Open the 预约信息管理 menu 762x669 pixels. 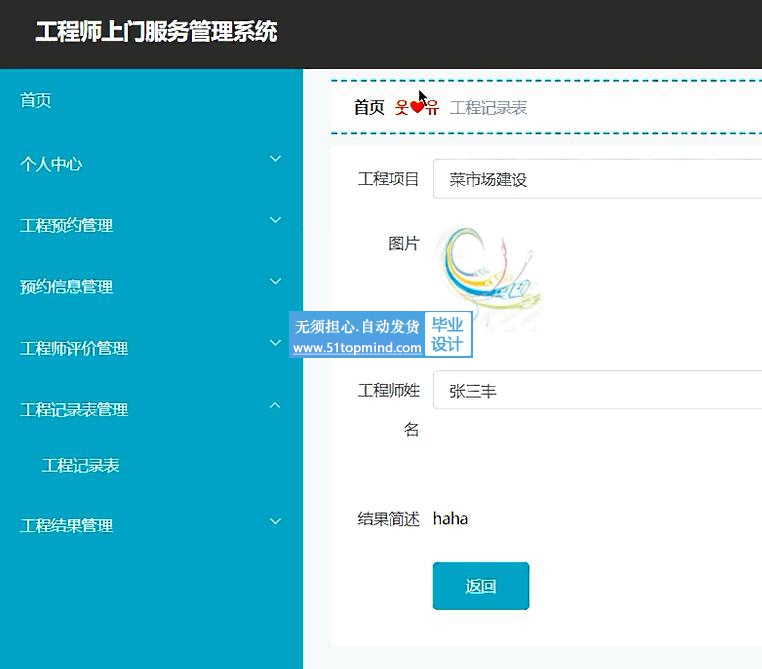pos(66,286)
